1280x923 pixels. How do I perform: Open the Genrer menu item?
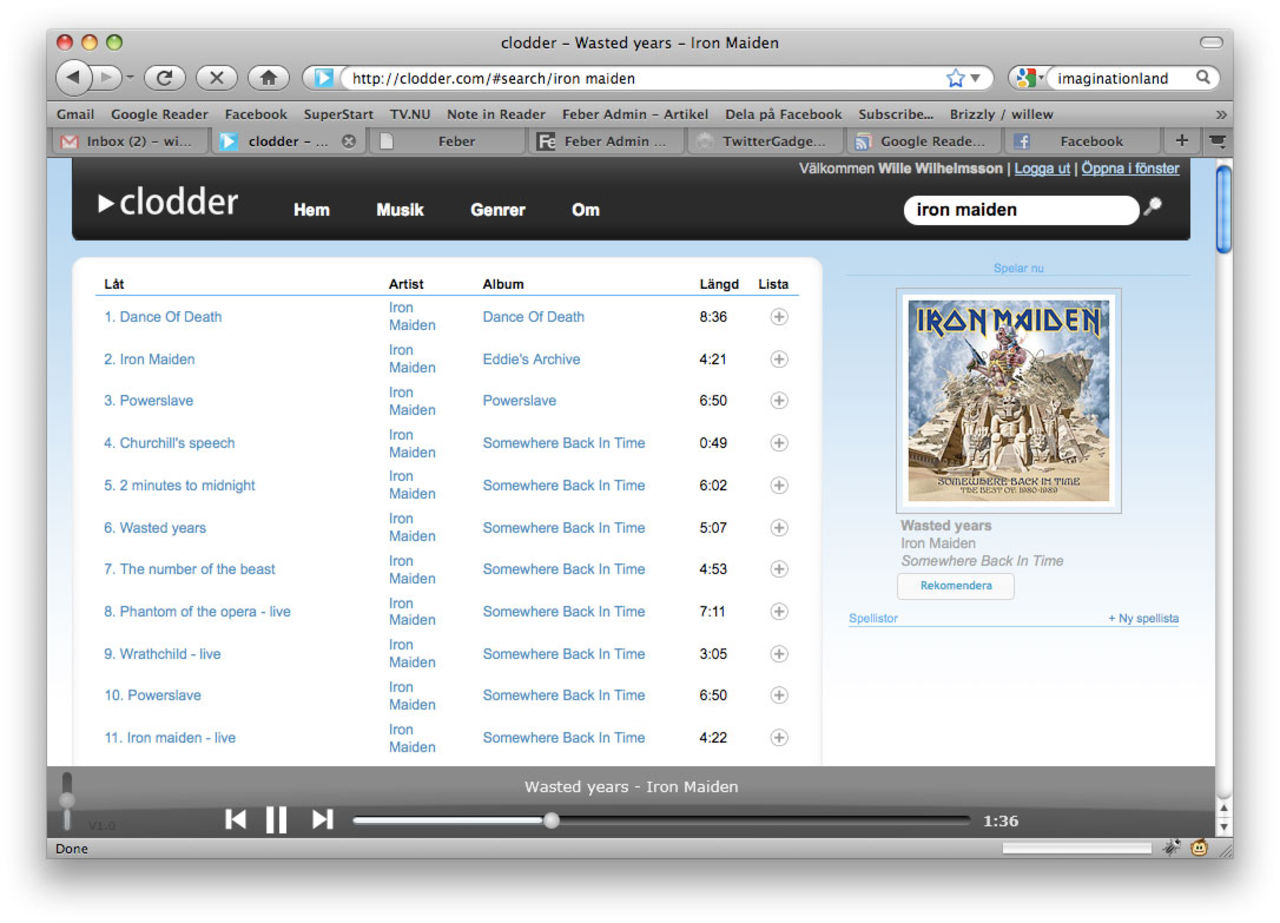coord(497,210)
